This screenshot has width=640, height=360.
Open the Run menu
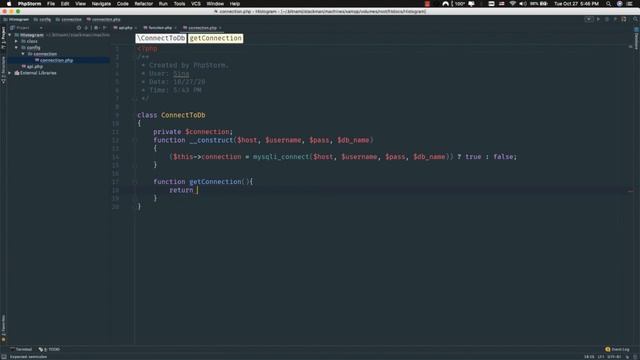[x=163, y=4]
